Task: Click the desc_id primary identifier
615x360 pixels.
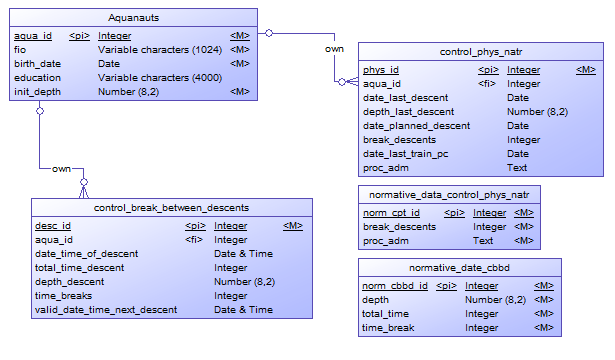Action: click(53, 226)
